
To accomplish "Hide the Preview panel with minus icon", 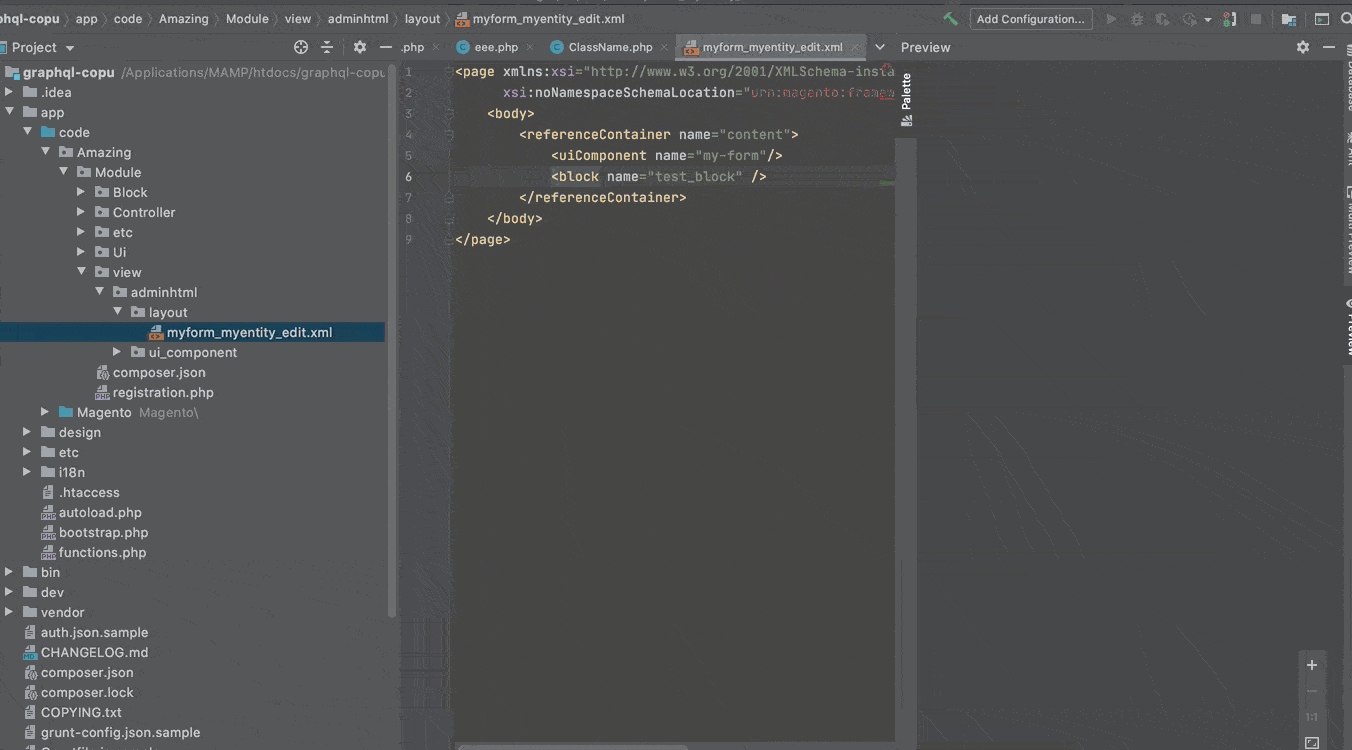I will point(1329,47).
